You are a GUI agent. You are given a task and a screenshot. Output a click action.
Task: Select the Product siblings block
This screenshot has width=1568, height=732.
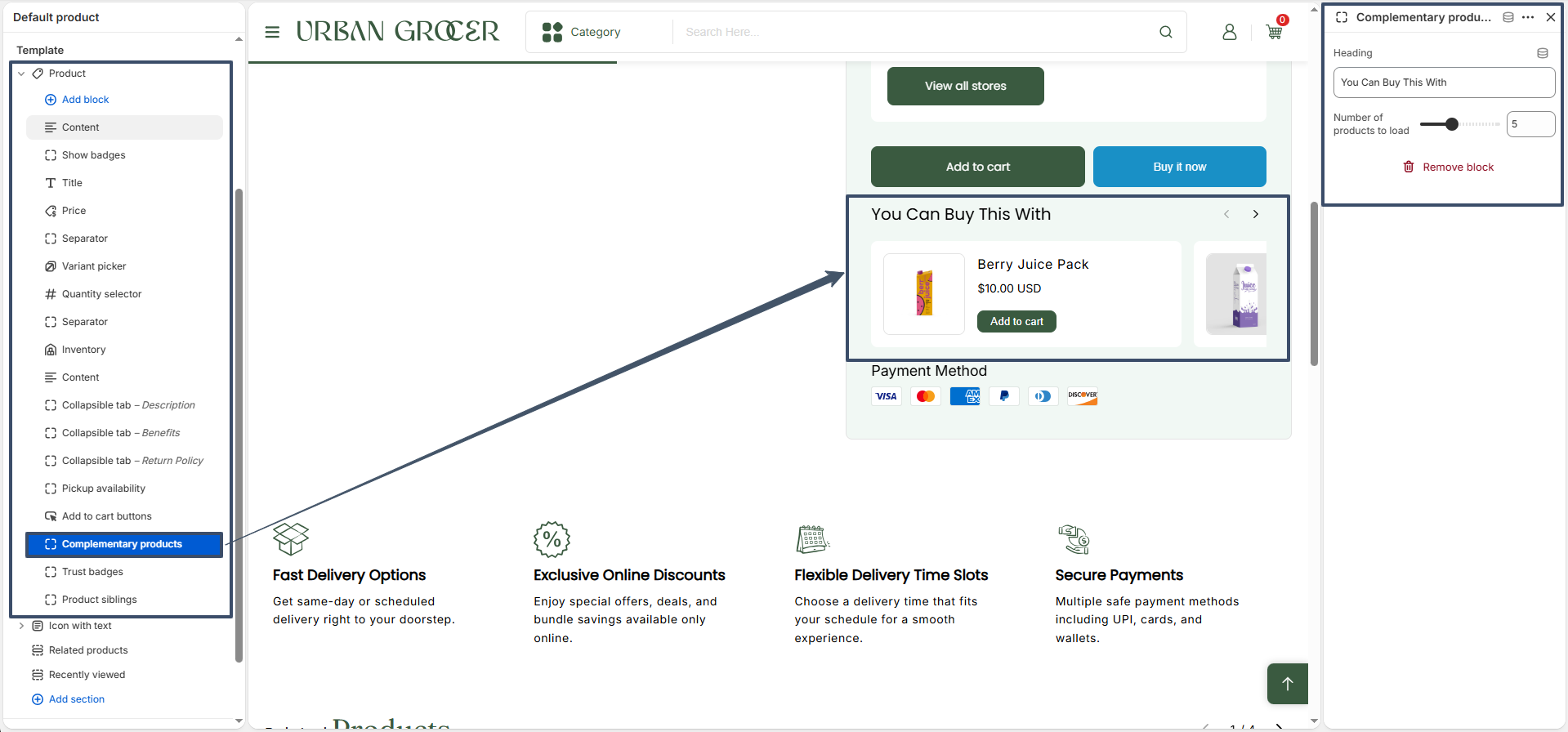pyautogui.click(x=124, y=600)
